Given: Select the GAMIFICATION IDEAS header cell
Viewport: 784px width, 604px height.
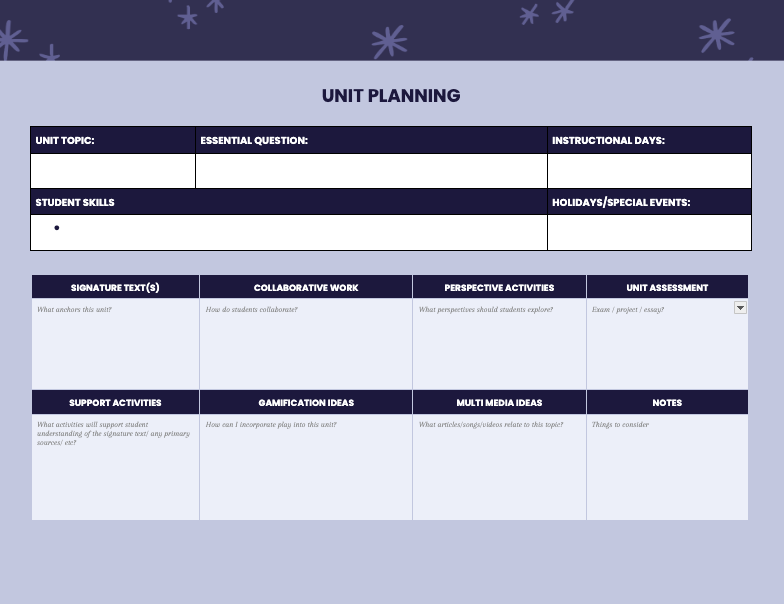Looking at the screenshot, I should tap(306, 402).
